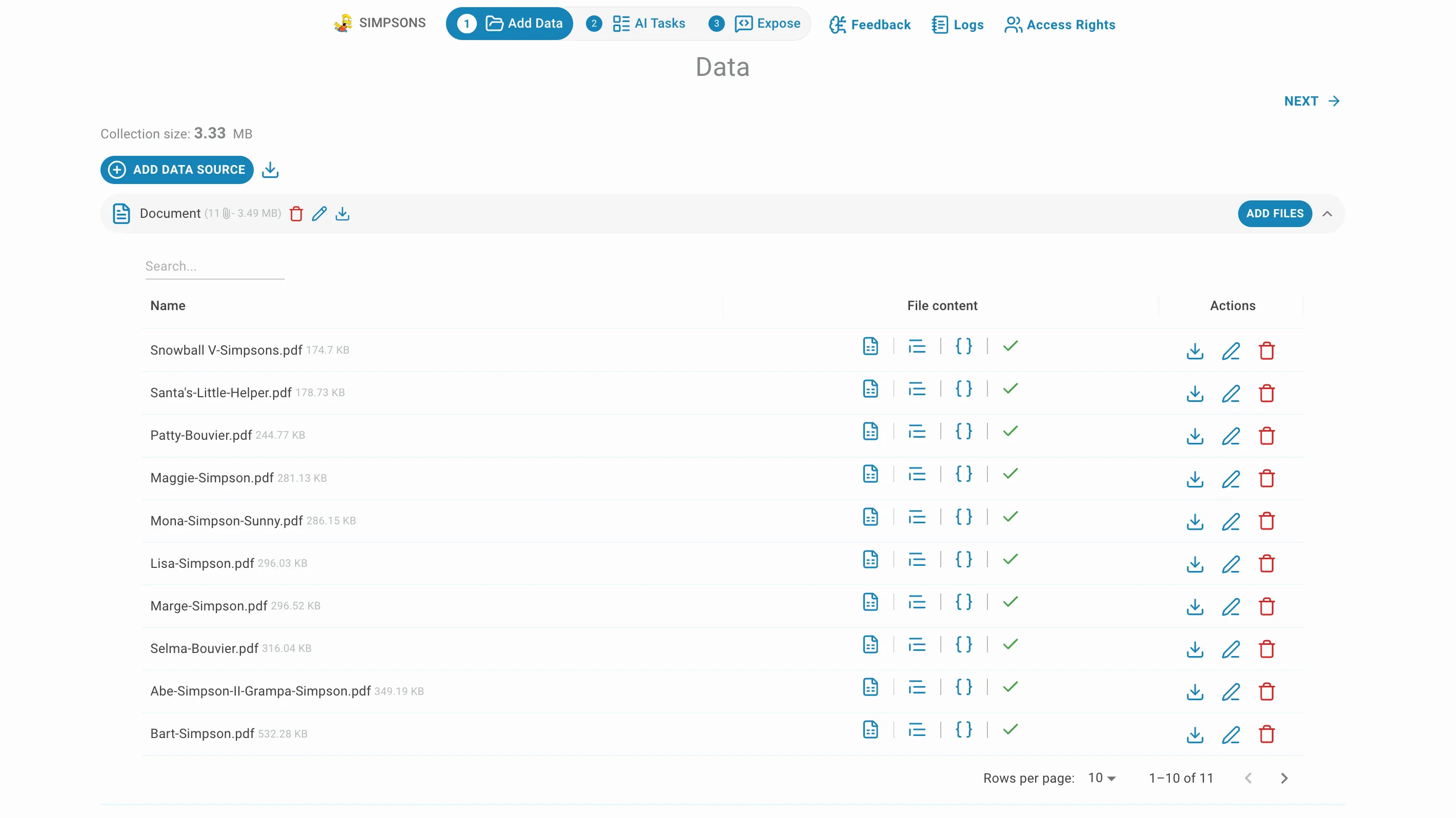Edit Lisa-Simpson.pdf with pencil icon
The height and width of the screenshot is (818, 1456).
[x=1231, y=564]
